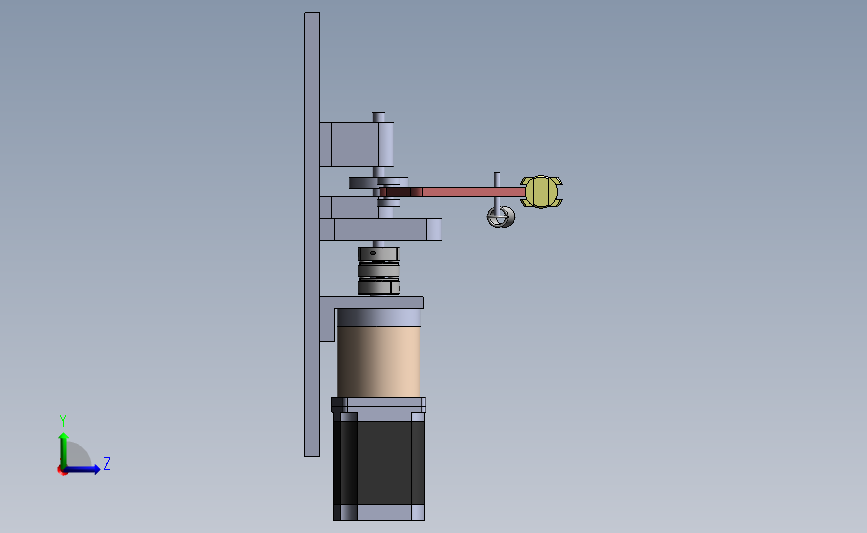Select the wide horizontal plate under the arm
This screenshot has height=533, width=867.
click(380, 229)
